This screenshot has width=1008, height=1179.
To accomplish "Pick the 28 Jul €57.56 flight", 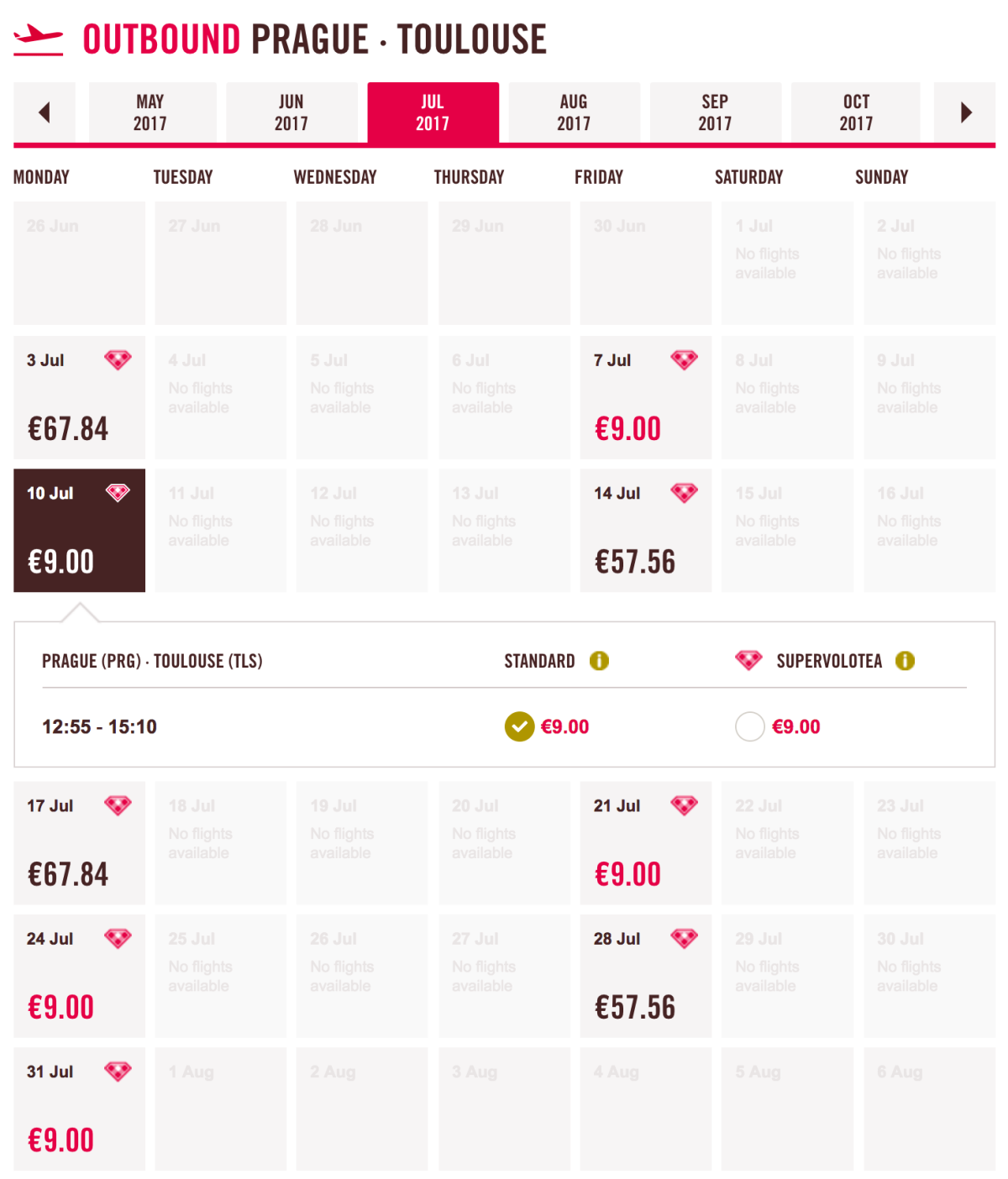I will pyautogui.click(x=645, y=976).
